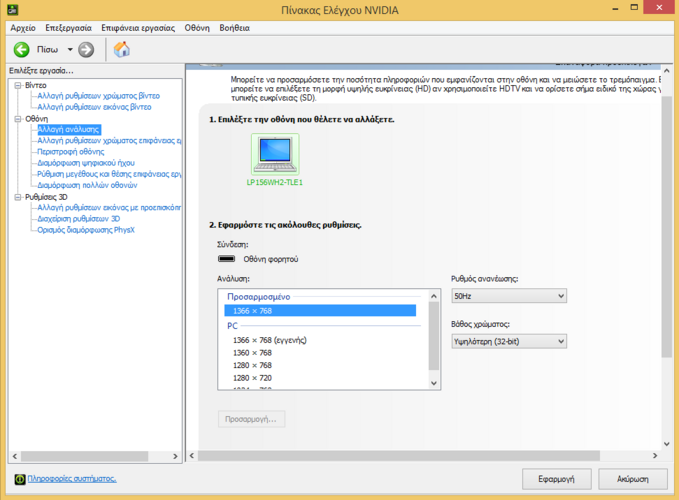The image size is (679, 500).
Task: Collapse the Οθόνη tree node
Action: coord(18,119)
